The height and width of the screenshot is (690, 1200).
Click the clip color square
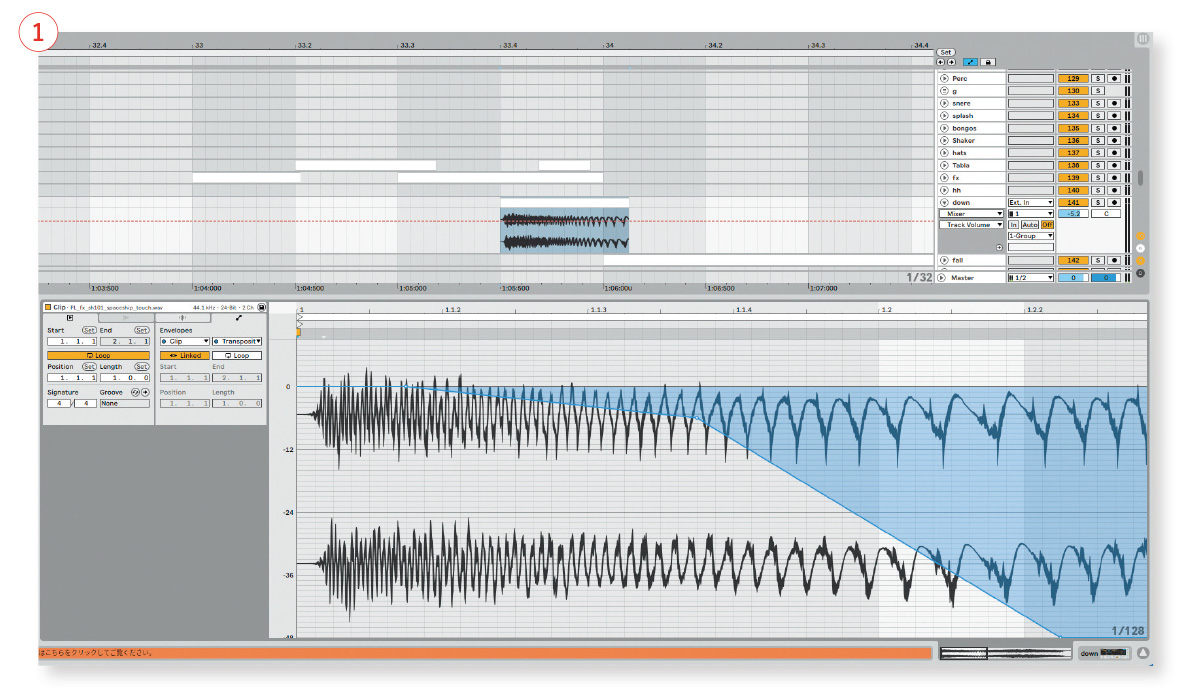coord(48,307)
